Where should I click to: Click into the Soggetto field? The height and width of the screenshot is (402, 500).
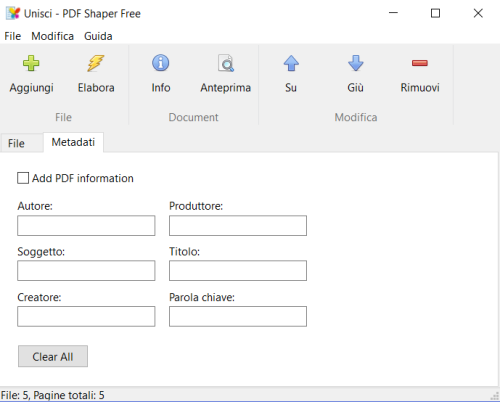click(86, 271)
